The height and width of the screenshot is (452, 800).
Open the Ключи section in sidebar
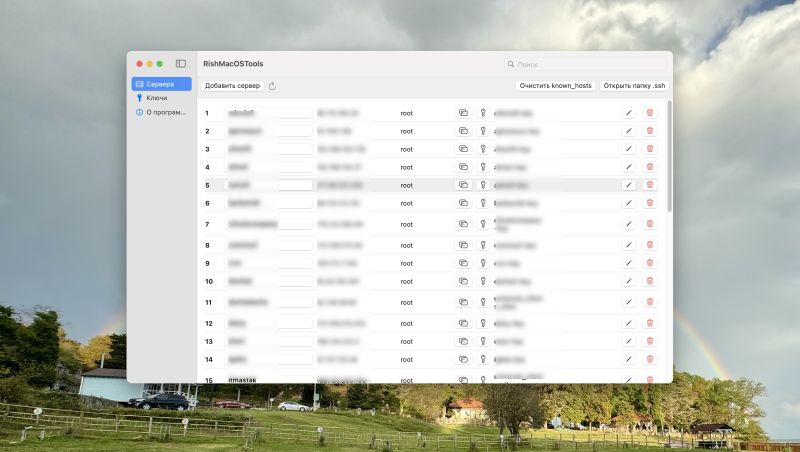click(156, 98)
